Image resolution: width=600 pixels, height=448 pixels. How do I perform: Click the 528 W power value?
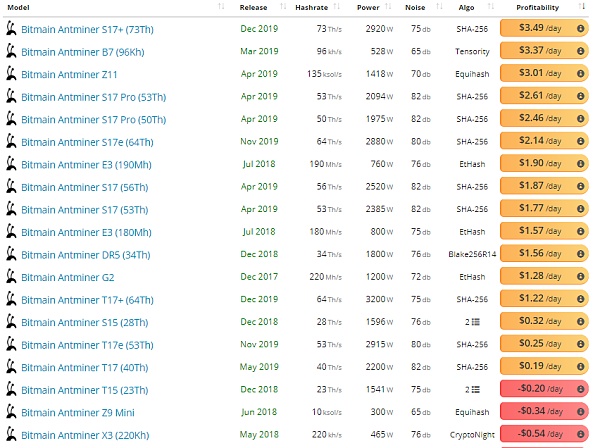pos(382,51)
